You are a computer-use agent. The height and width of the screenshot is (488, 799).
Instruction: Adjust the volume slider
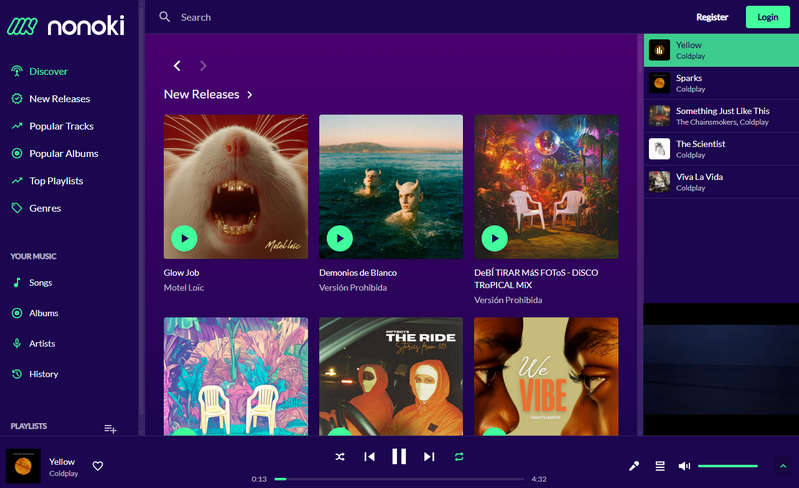[728, 466]
